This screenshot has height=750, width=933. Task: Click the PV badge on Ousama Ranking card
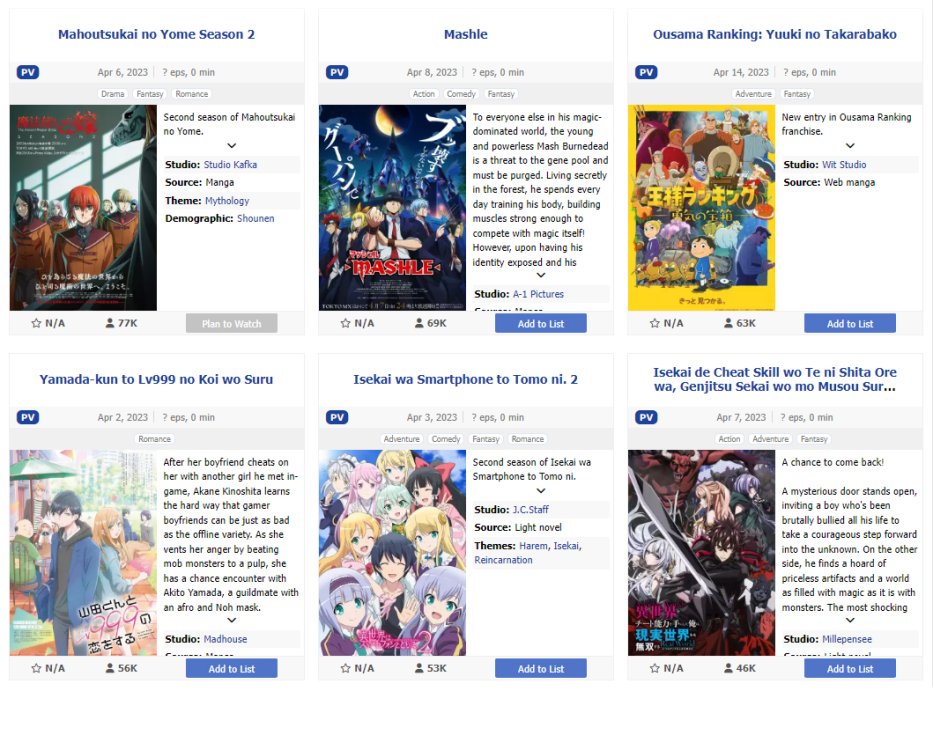[x=646, y=72]
